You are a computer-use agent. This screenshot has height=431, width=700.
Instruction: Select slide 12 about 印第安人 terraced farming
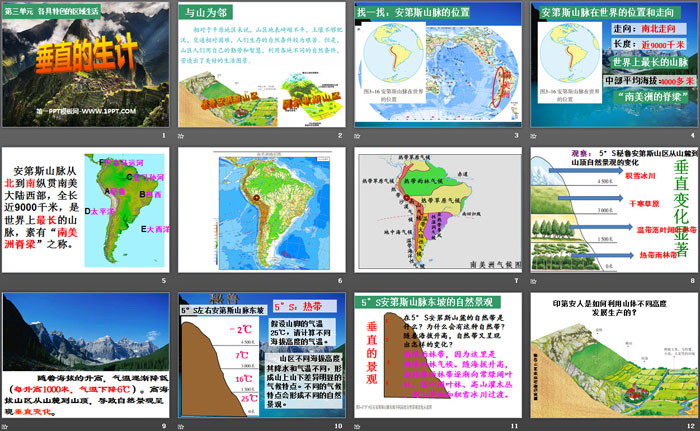[614, 355]
